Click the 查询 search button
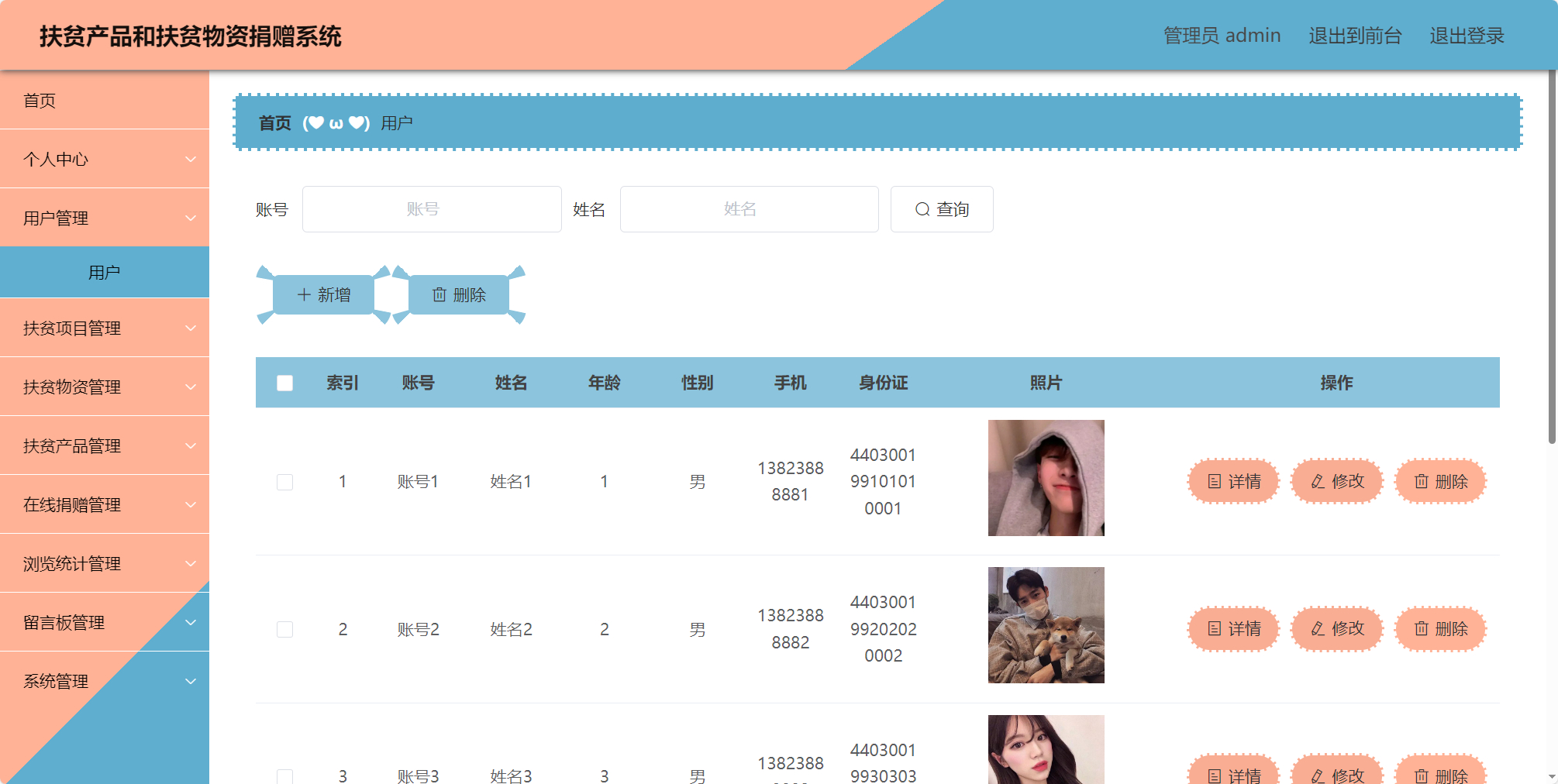The width and height of the screenshot is (1558, 784). (x=942, y=209)
